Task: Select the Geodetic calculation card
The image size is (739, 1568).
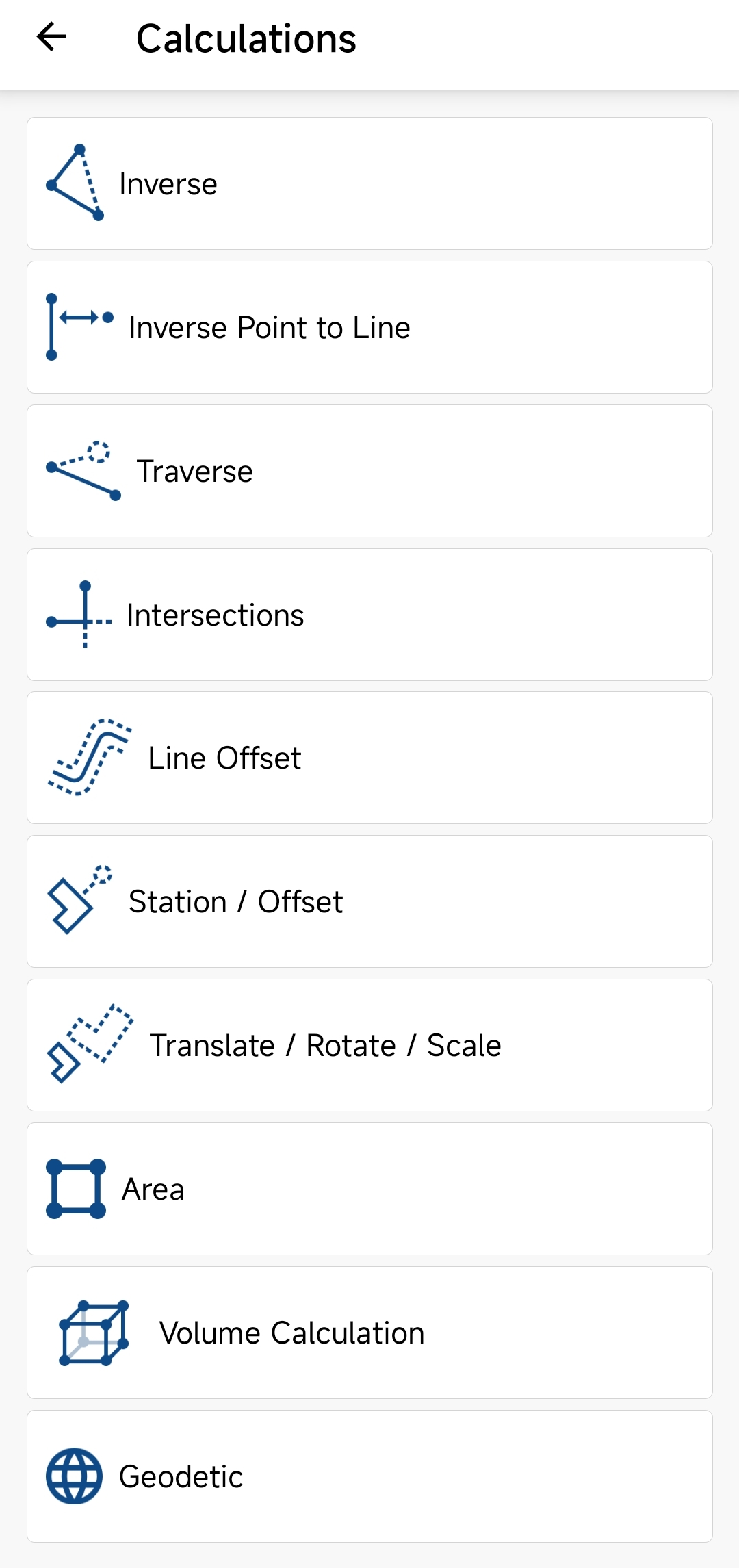Action: click(x=369, y=1476)
